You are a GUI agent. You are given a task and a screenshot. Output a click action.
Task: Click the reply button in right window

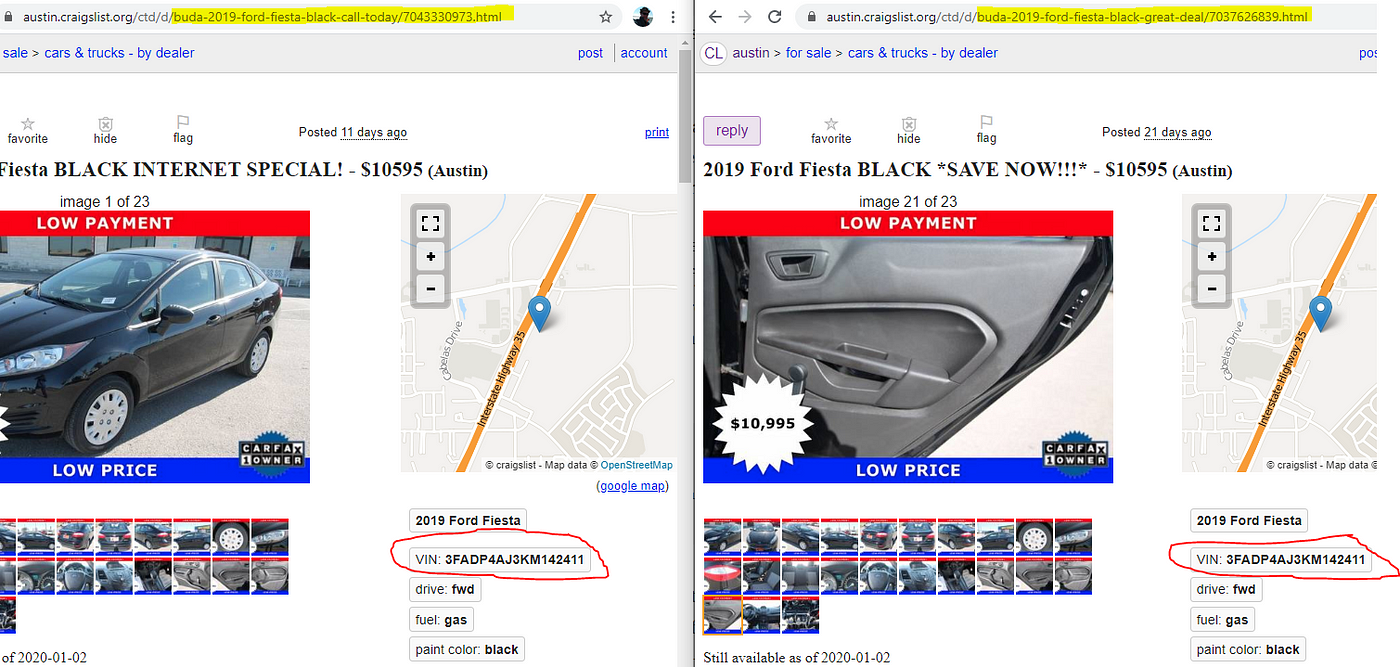732,131
